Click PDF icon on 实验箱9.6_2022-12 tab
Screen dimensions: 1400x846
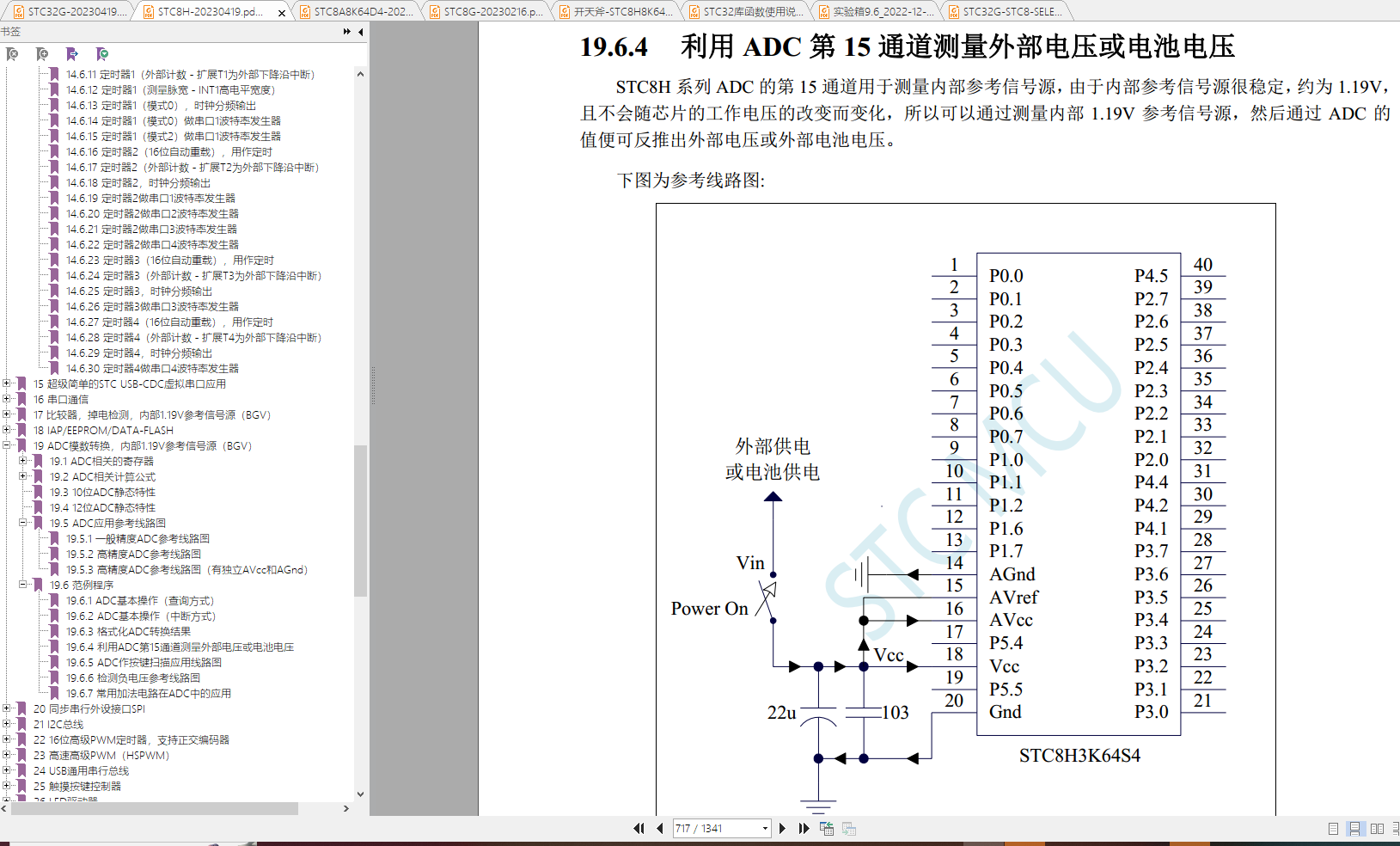click(x=824, y=12)
